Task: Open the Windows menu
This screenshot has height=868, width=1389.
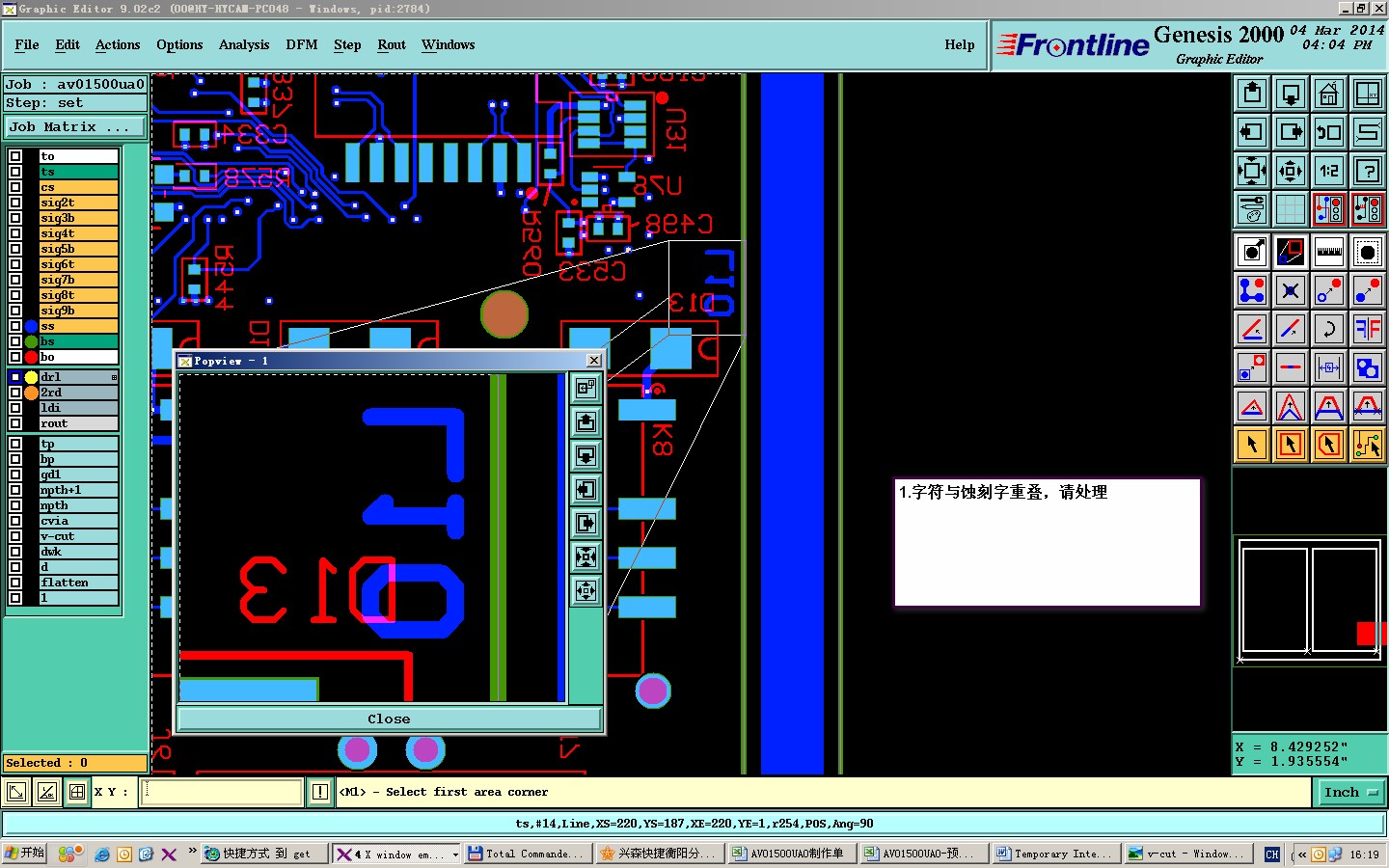Action: pos(448,44)
